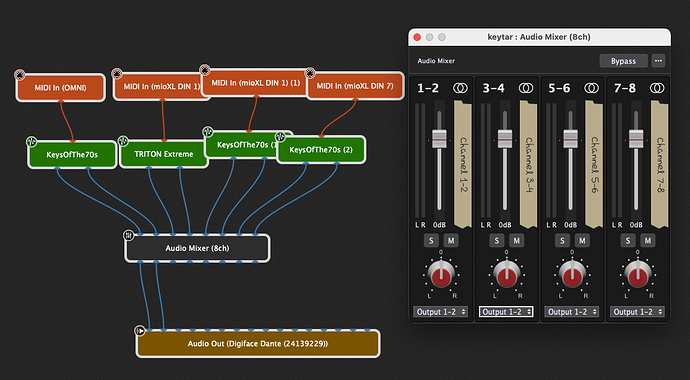690x380 pixels.
Task: Click plugin icon on TRITON Extreme node
Action: coord(123,141)
